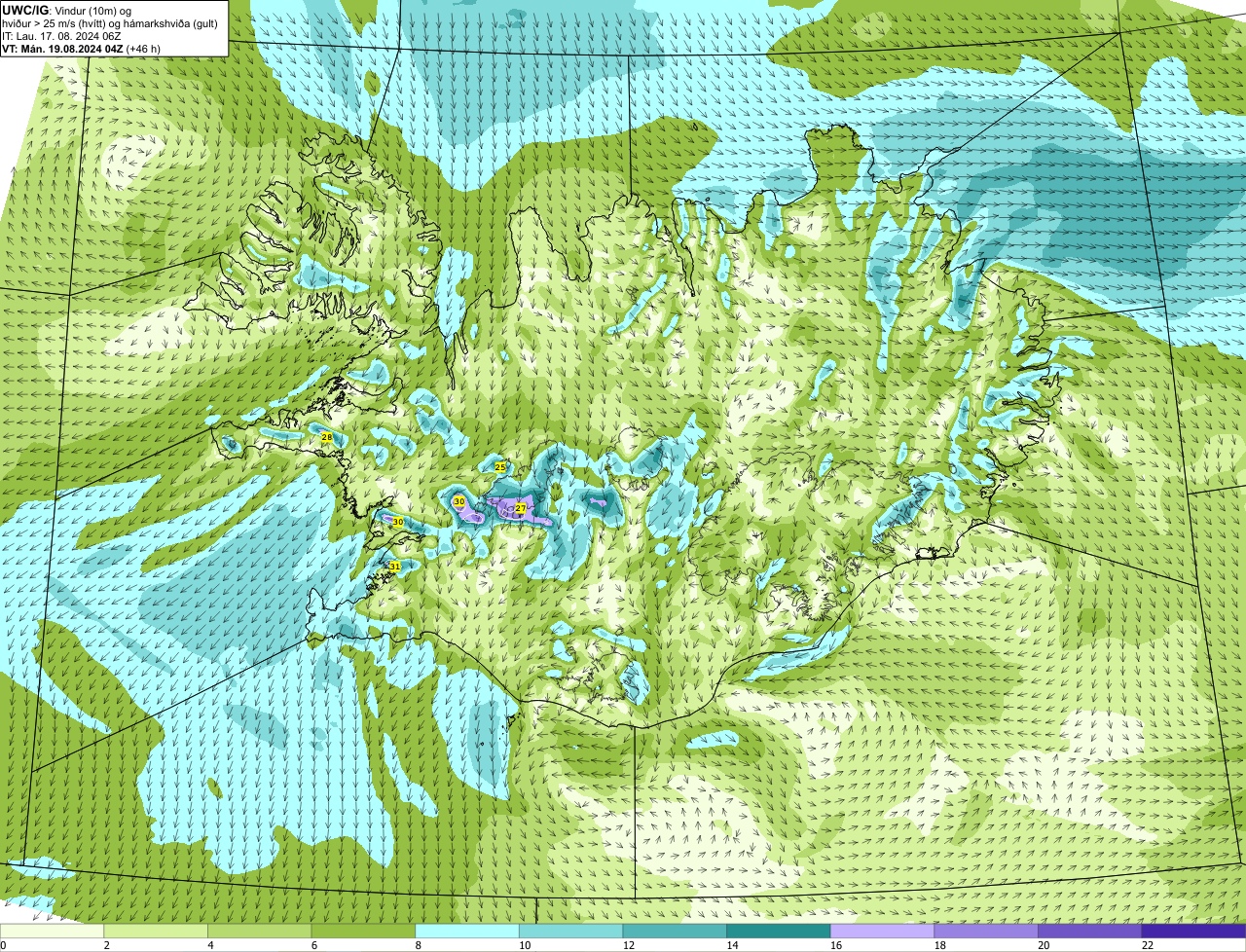The width and height of the screenshot is (1246, 952).
Task: Click the darkest purple swatch above 22
Action: tap(1193, 931)
